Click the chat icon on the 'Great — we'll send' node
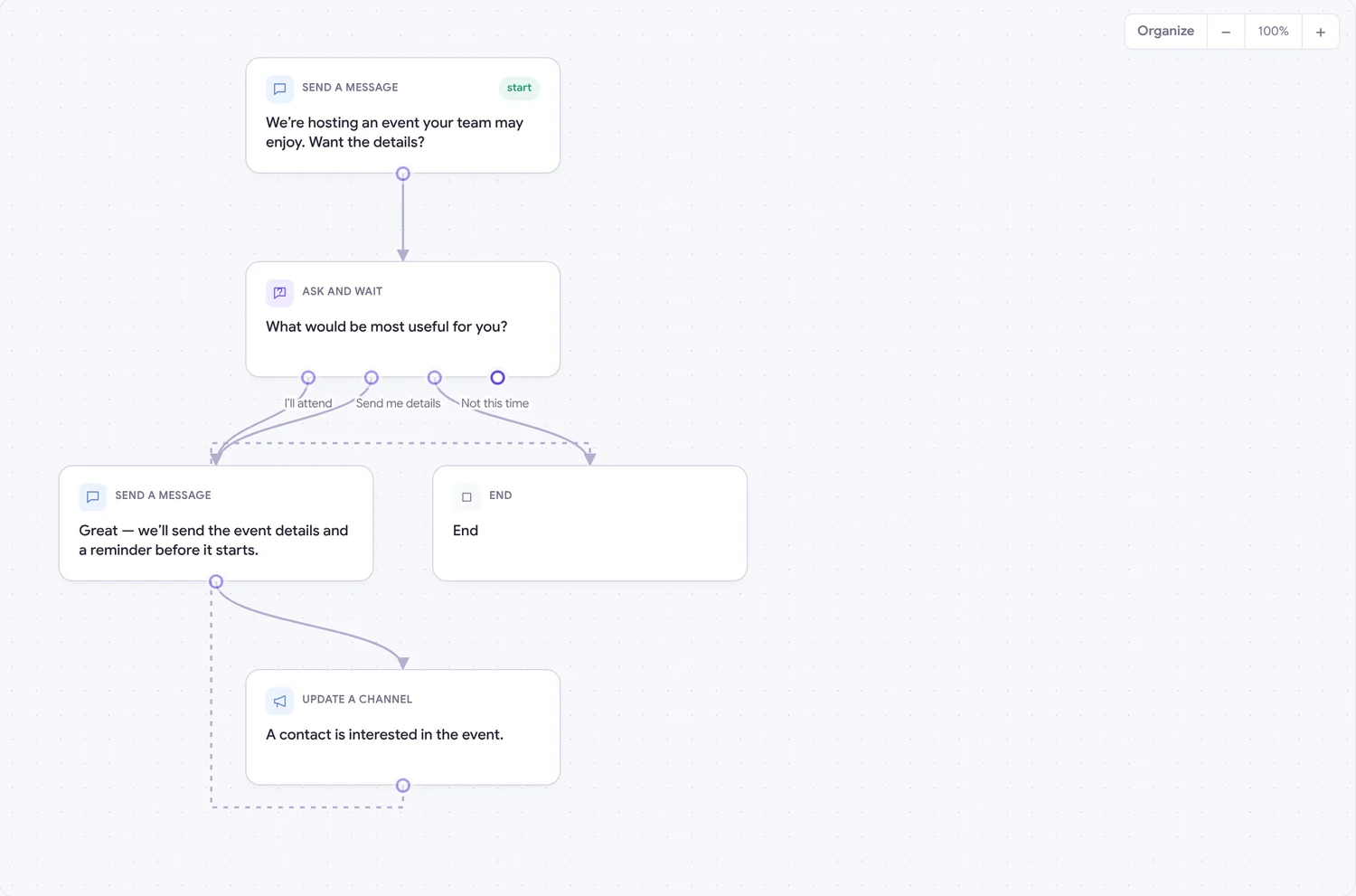Viewport: 1356px width, 896px height. pos(92,496)
